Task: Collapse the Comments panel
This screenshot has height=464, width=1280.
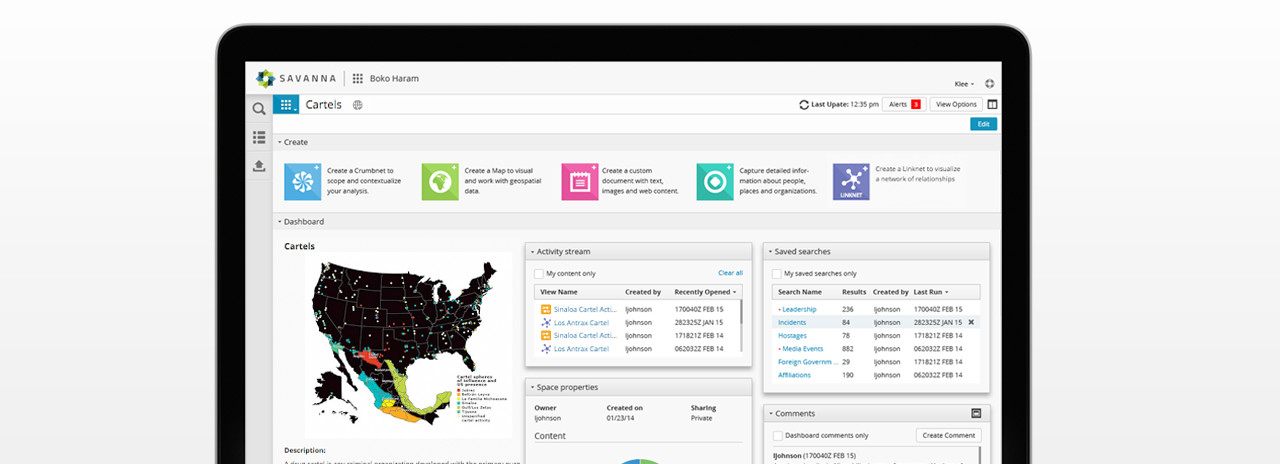Action: [x=770, y=414]
